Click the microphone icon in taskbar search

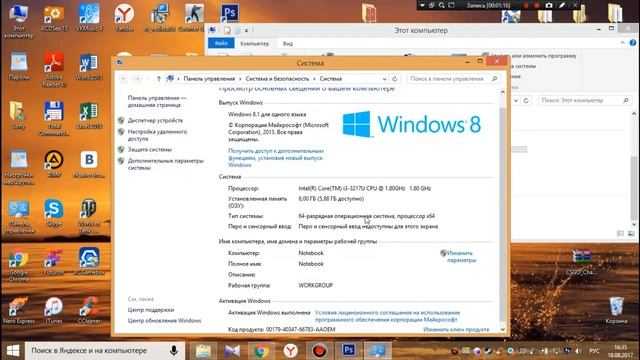click(x=174, y=350)
